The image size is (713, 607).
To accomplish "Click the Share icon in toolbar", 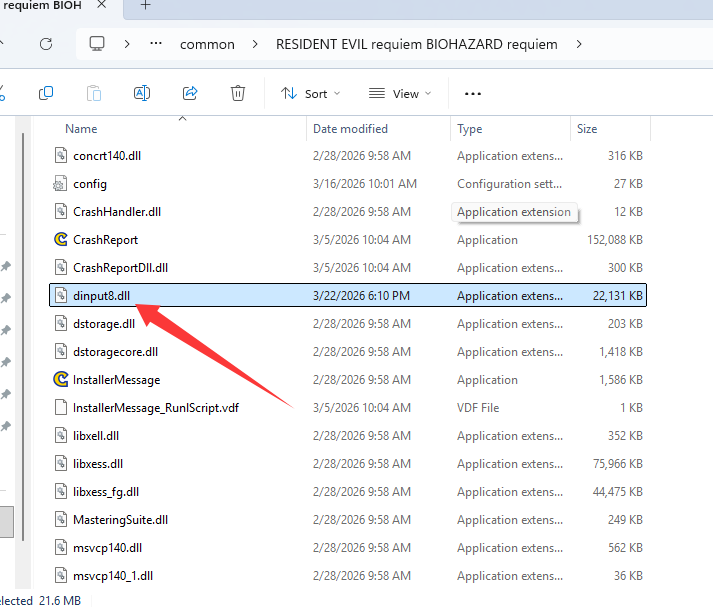I will click(190, 93).
